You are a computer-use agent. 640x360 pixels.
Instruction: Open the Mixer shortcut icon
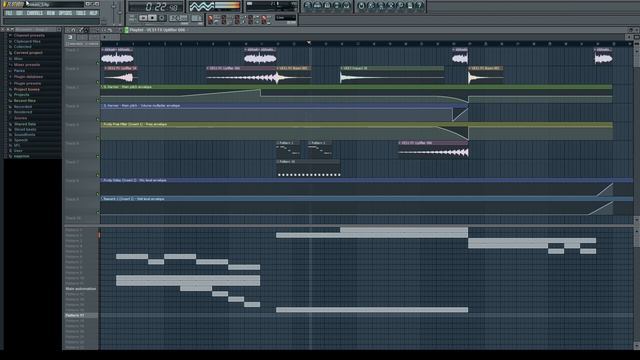[x=347, y=6]
